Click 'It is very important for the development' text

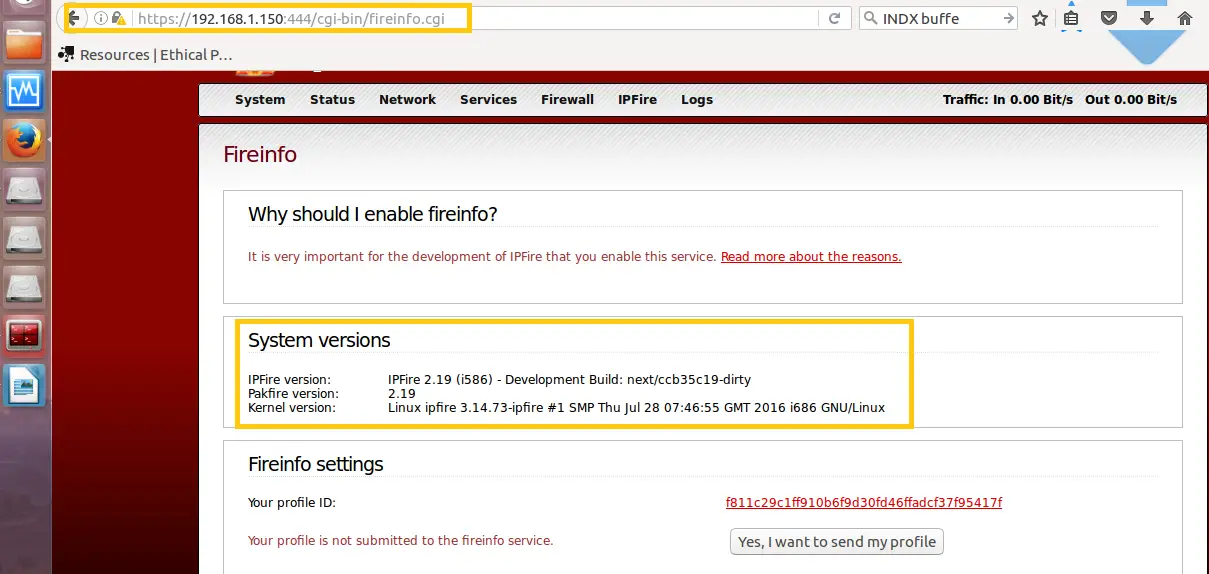point(482,257)
